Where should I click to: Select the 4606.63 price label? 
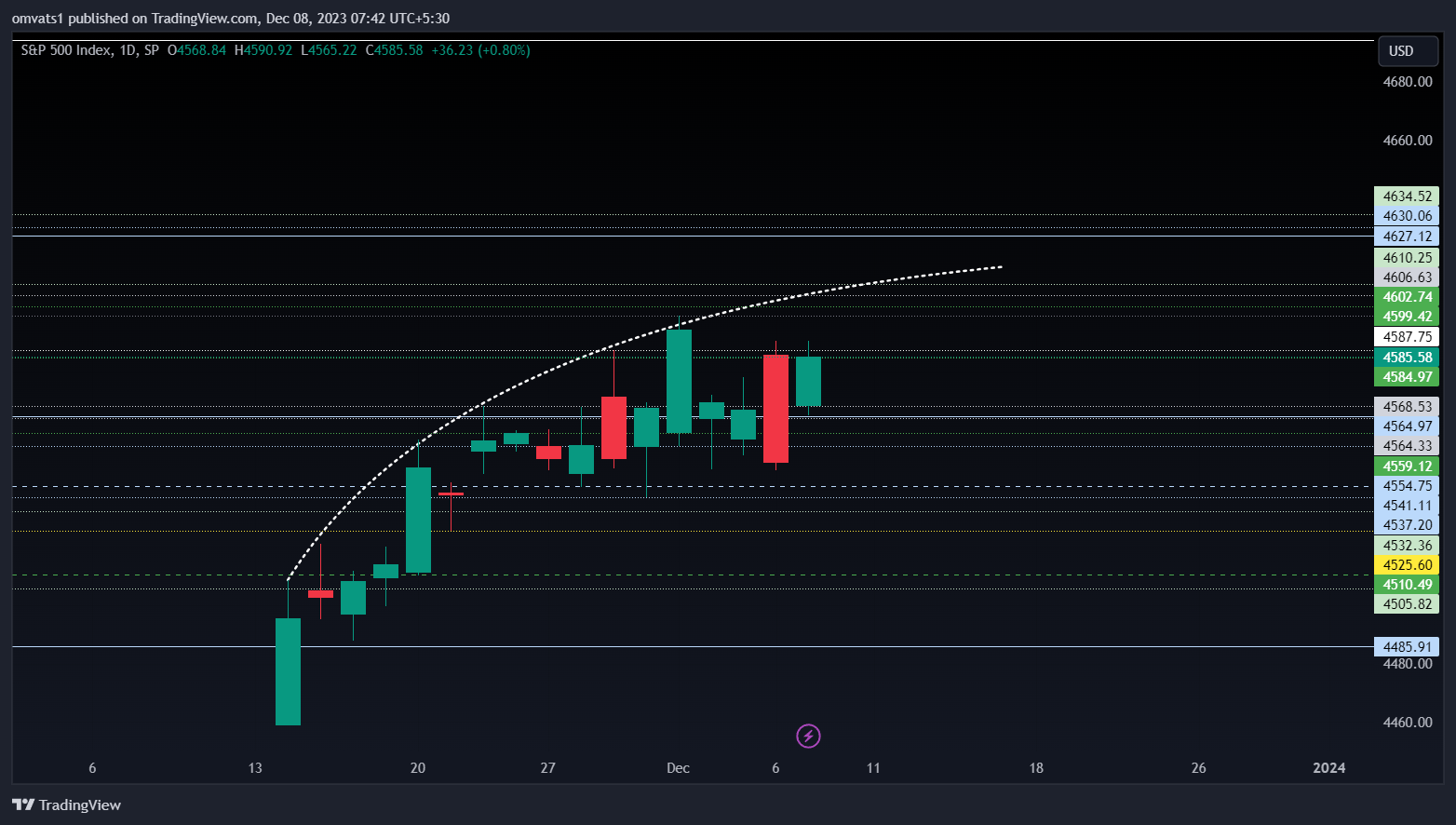click(x=1407, y=277)
